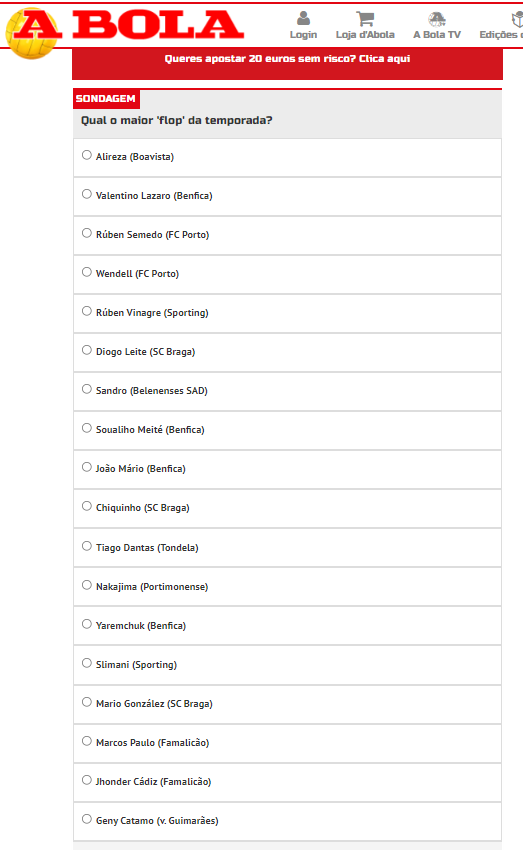Choose Yaremchuk (Benfica) radio button
Viewport: 523px width, 850px height.
coord(87,624)
